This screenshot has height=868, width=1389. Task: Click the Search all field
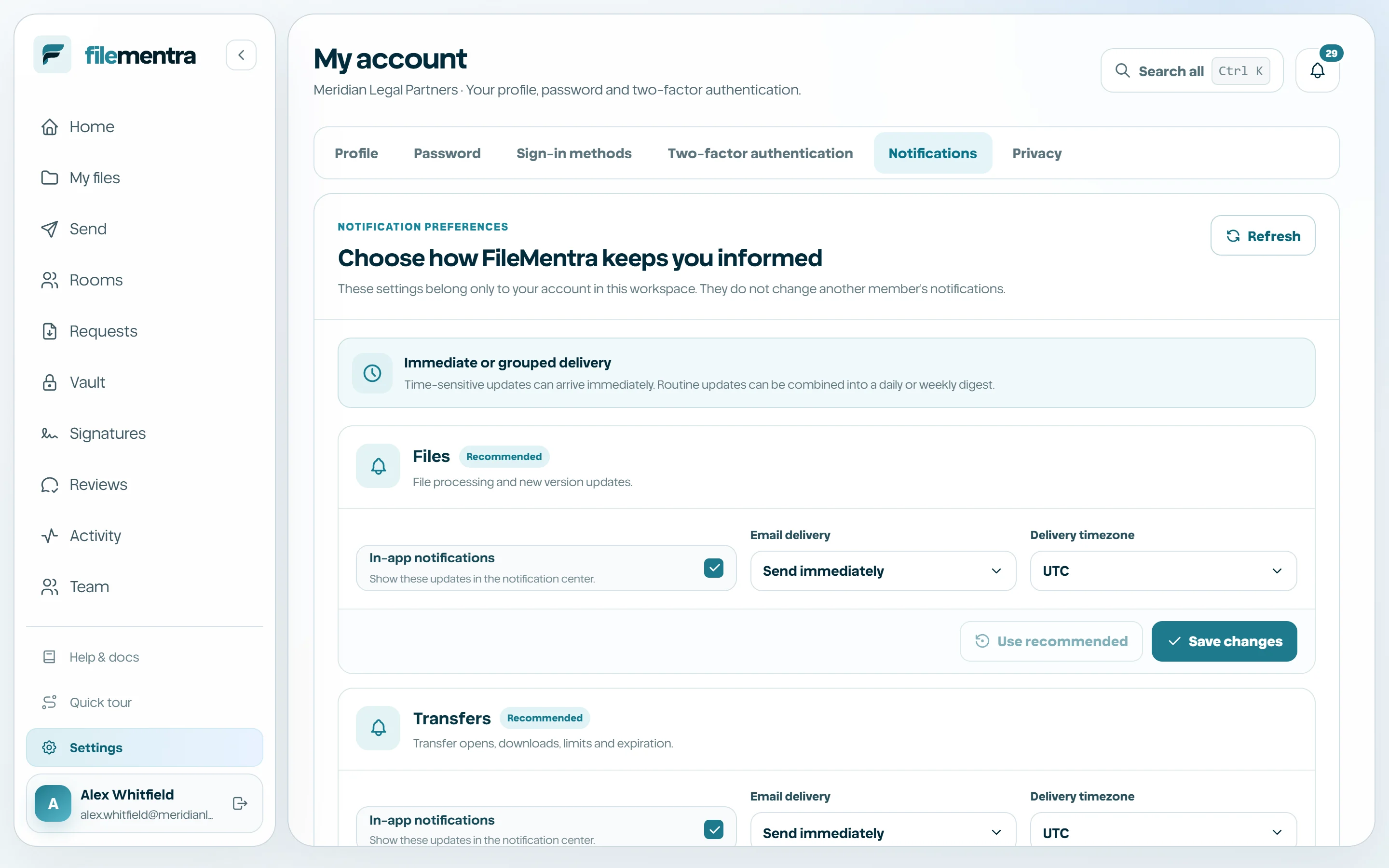pyautogui.click(x=1192, y=70)
